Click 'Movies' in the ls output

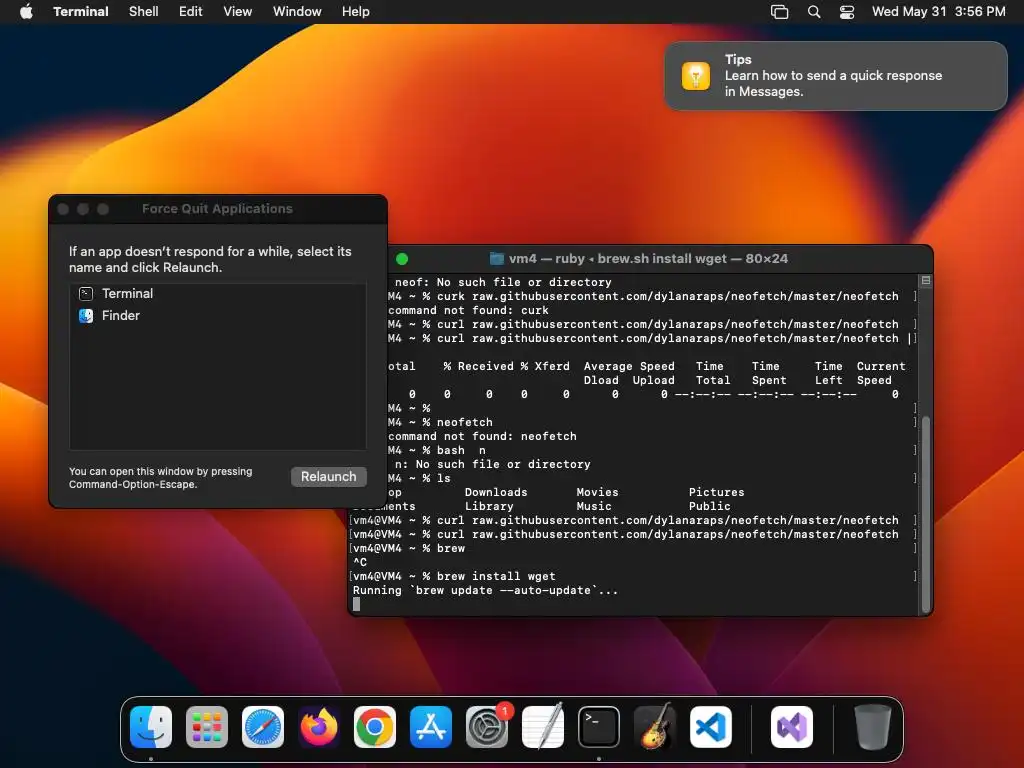coord(597,492)
